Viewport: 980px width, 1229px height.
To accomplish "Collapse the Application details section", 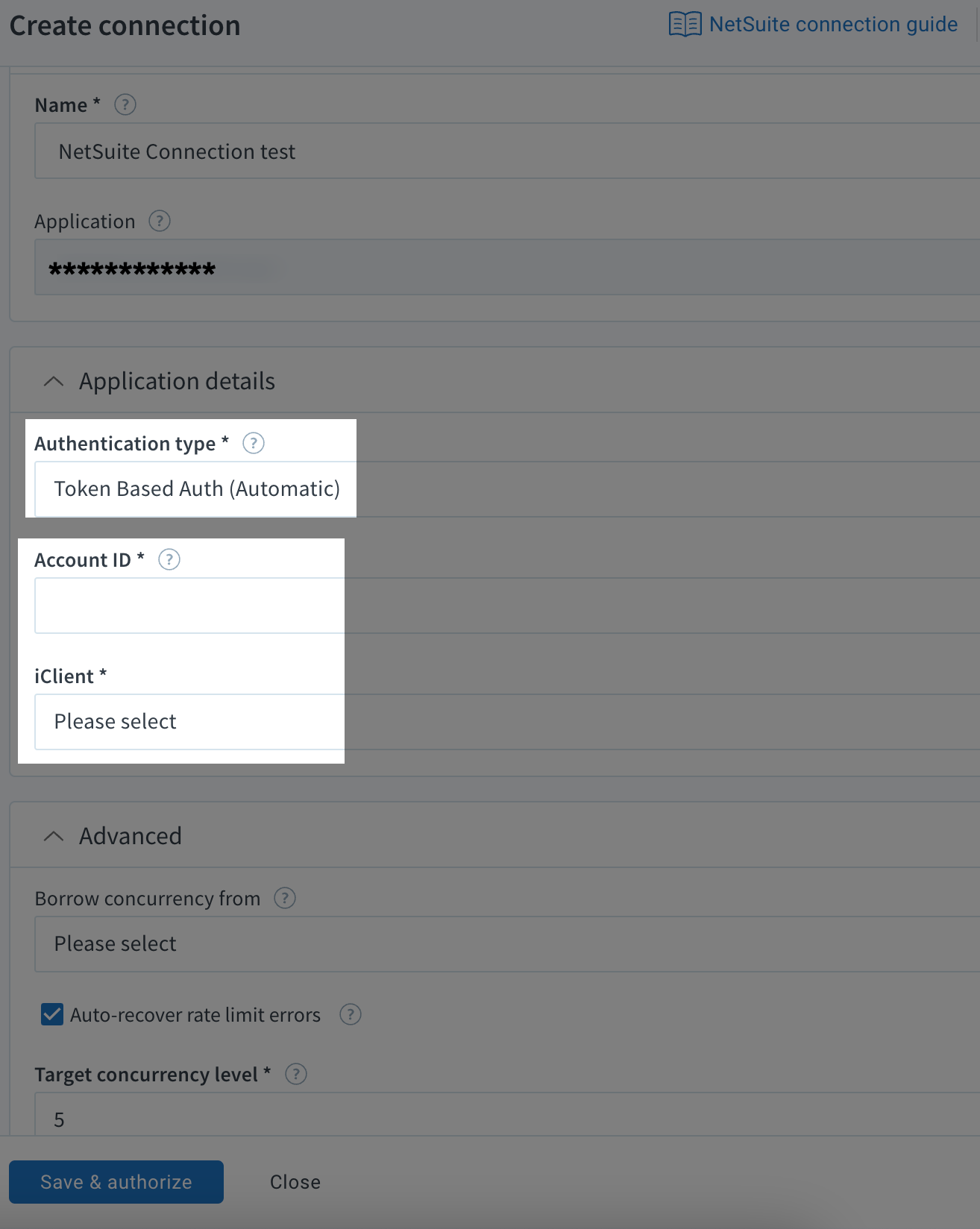I will click(x=53, y=380).
